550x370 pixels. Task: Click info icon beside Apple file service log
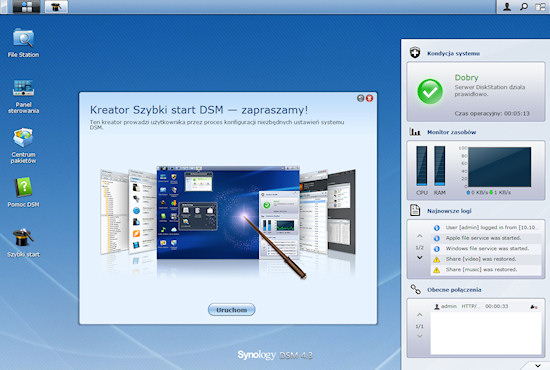tap(437, 238)
